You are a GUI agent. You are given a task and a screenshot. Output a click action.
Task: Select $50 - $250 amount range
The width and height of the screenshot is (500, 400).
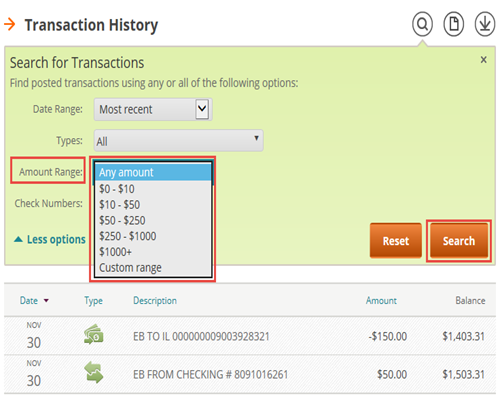point(153,220)
